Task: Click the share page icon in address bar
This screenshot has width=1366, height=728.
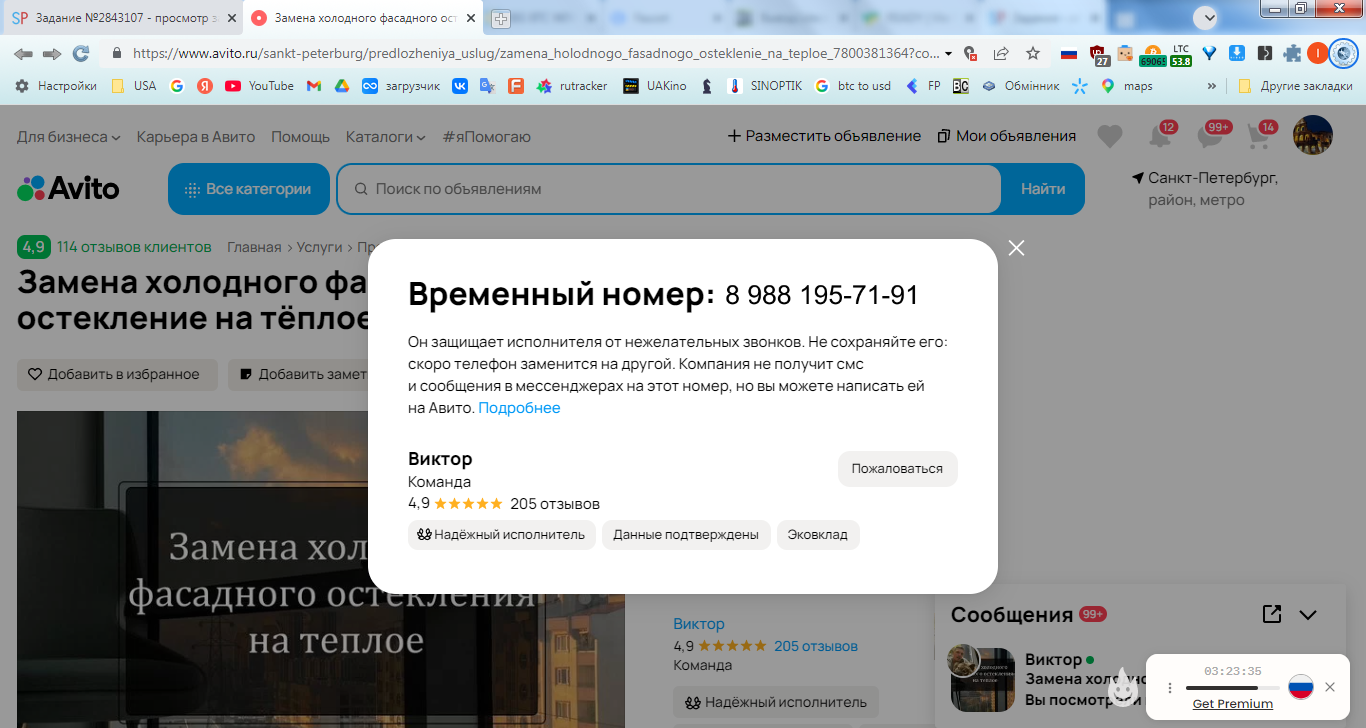Action: tap(1001, 53)
